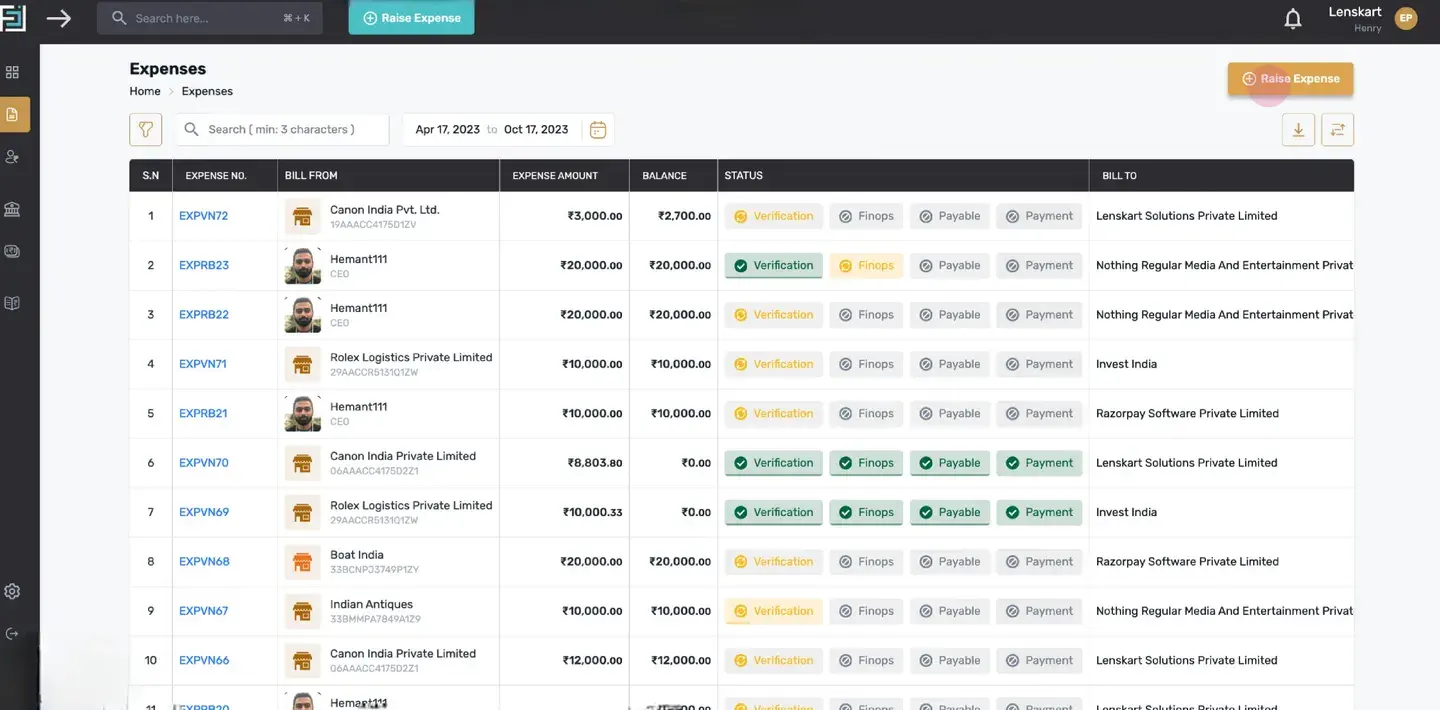Click completed Verification status for EXPRB23
The image size is (1440, 710).
pos(774,265)
